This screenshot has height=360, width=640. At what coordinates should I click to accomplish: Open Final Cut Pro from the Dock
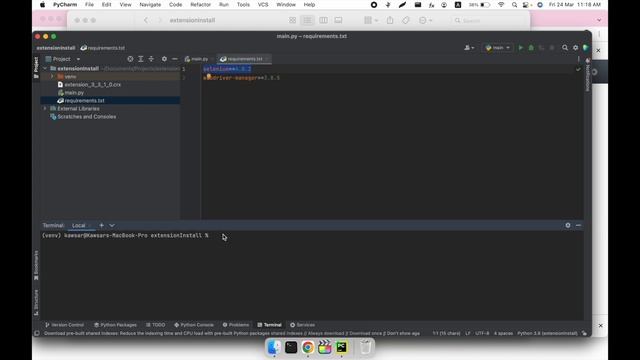pos(324,347)
